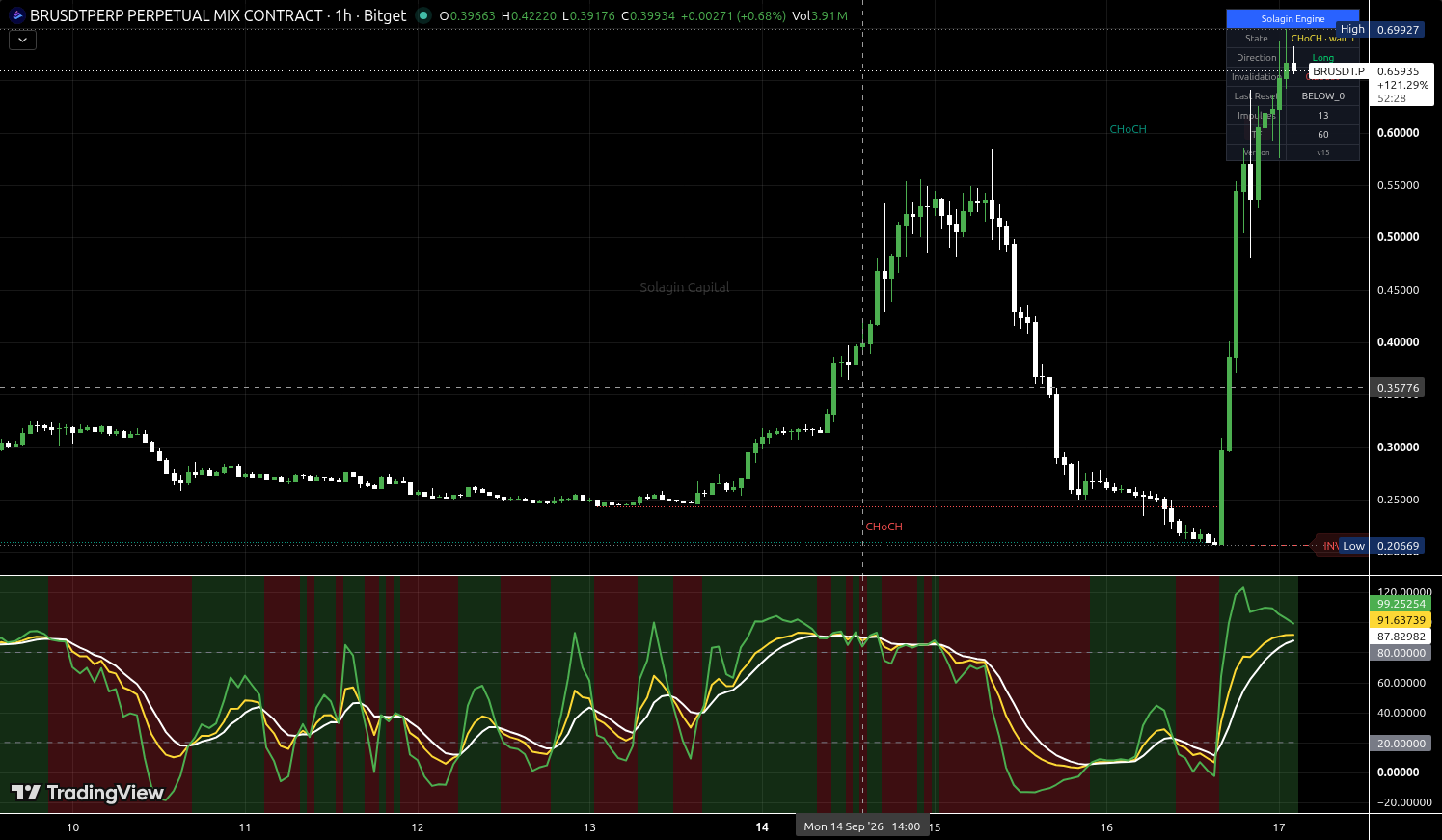Click the 0.50000 price scale label
The height and width of the screenshot is (840, 1442).
coord(1398,237)
